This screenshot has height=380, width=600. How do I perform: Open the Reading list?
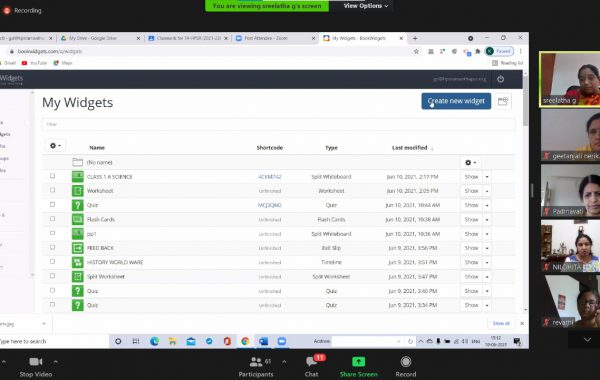507,63
